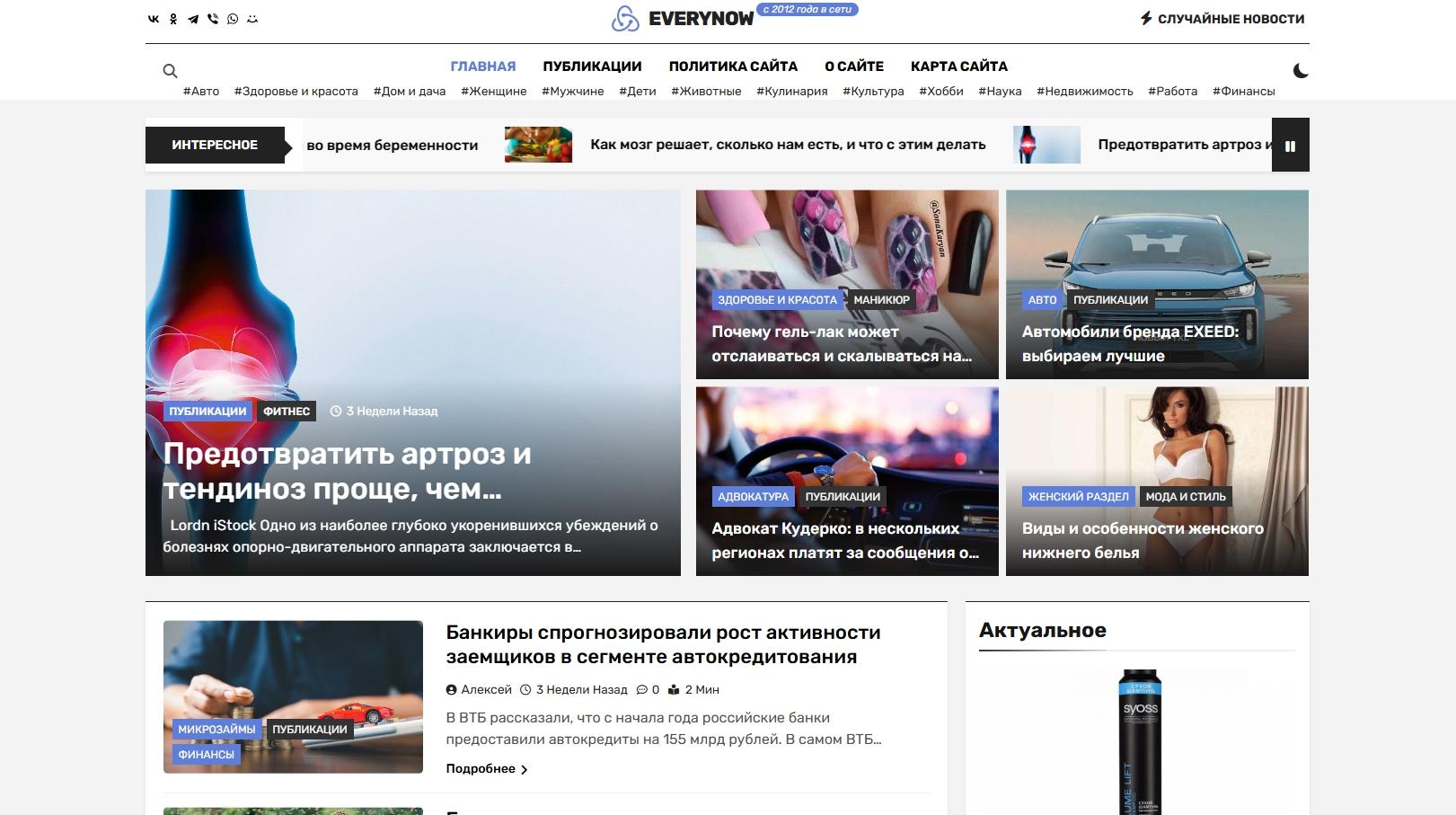Click the Viber phone icon

213,19
